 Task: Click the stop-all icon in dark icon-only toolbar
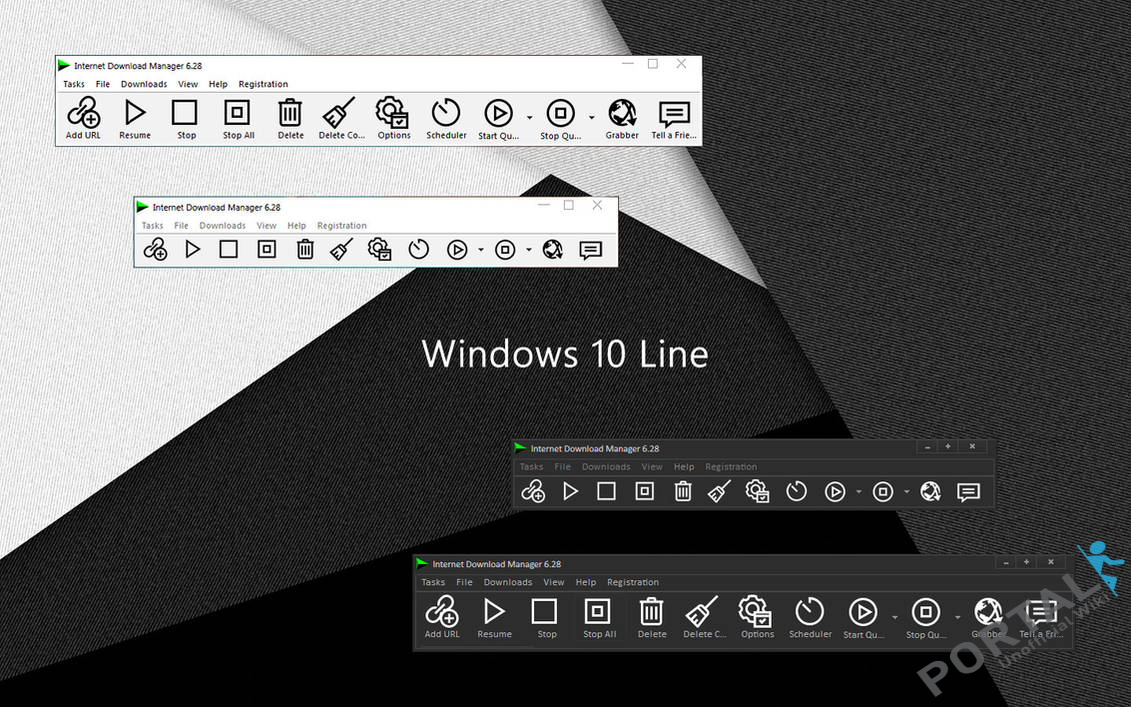click(645, 491)
